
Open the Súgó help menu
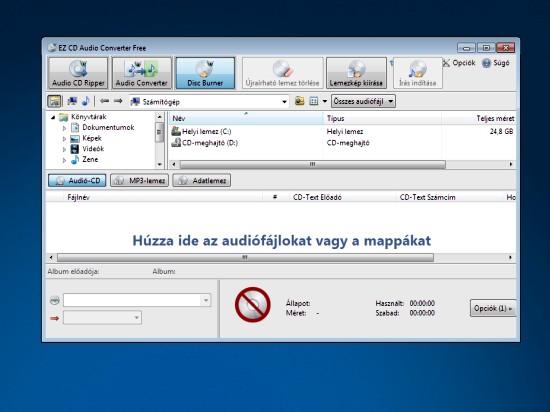(496, 63)
